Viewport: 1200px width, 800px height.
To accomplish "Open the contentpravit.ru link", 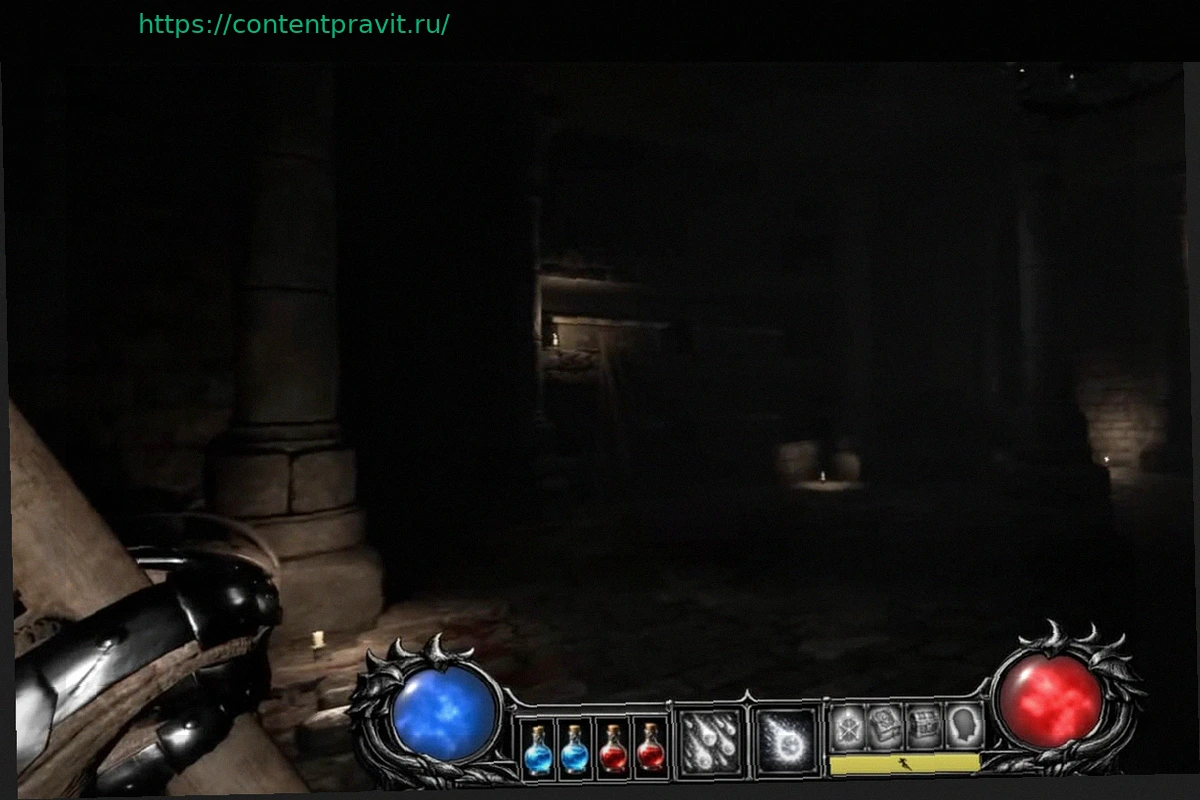I will point(293,25).
